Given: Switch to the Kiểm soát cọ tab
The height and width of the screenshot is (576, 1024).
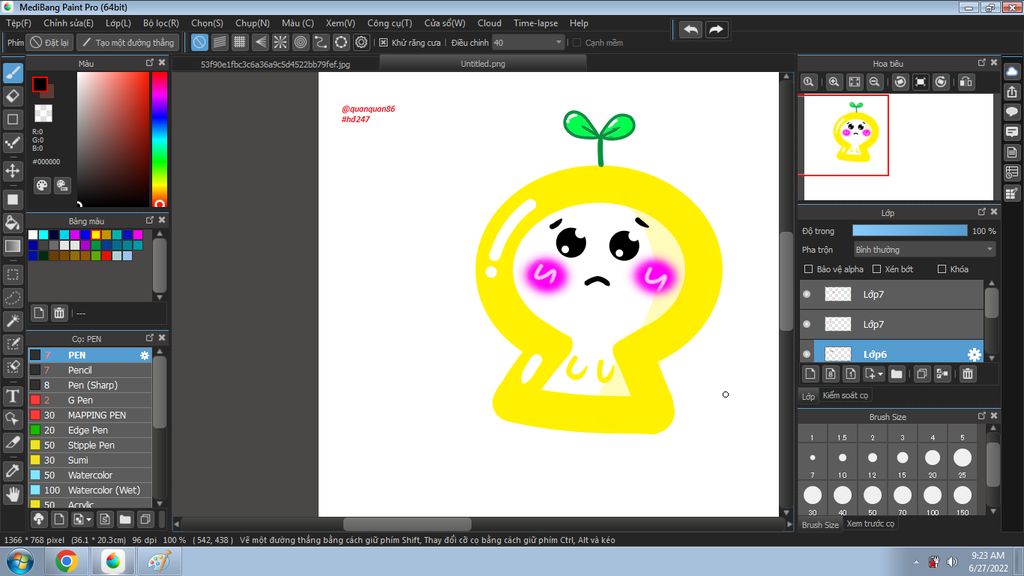Looking at the screenshot, I should (845, 395).
